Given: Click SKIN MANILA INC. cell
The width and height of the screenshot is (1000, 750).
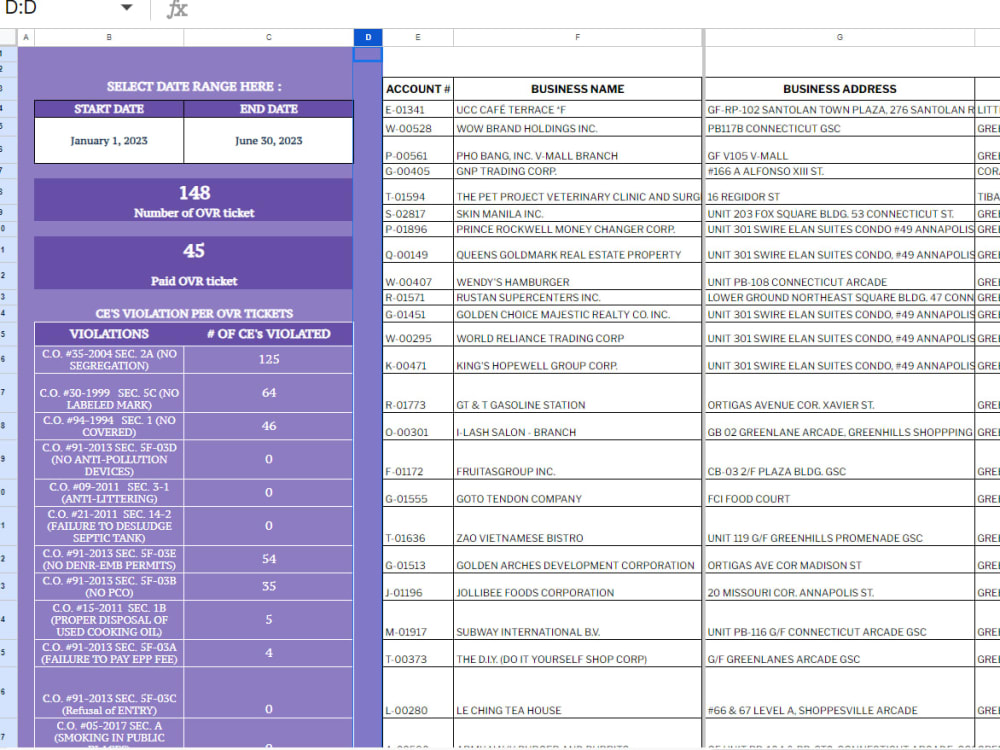Looking at the screenshot, I should click(578, 214).
